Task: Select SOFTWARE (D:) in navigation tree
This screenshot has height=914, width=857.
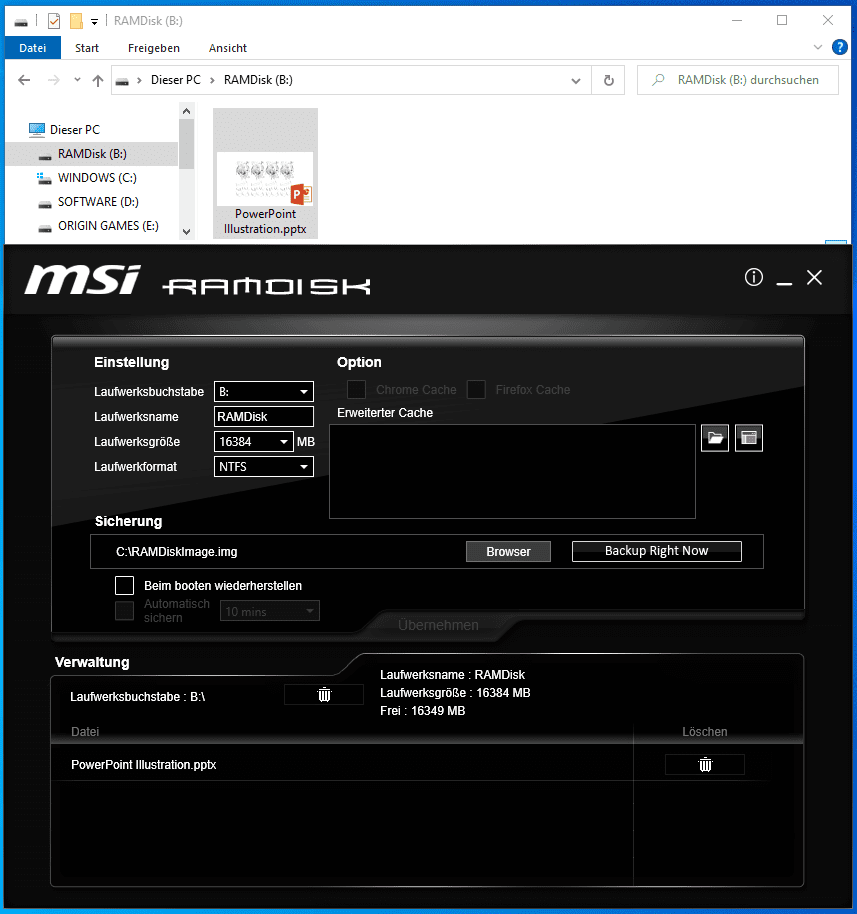Action: point(98,202)
